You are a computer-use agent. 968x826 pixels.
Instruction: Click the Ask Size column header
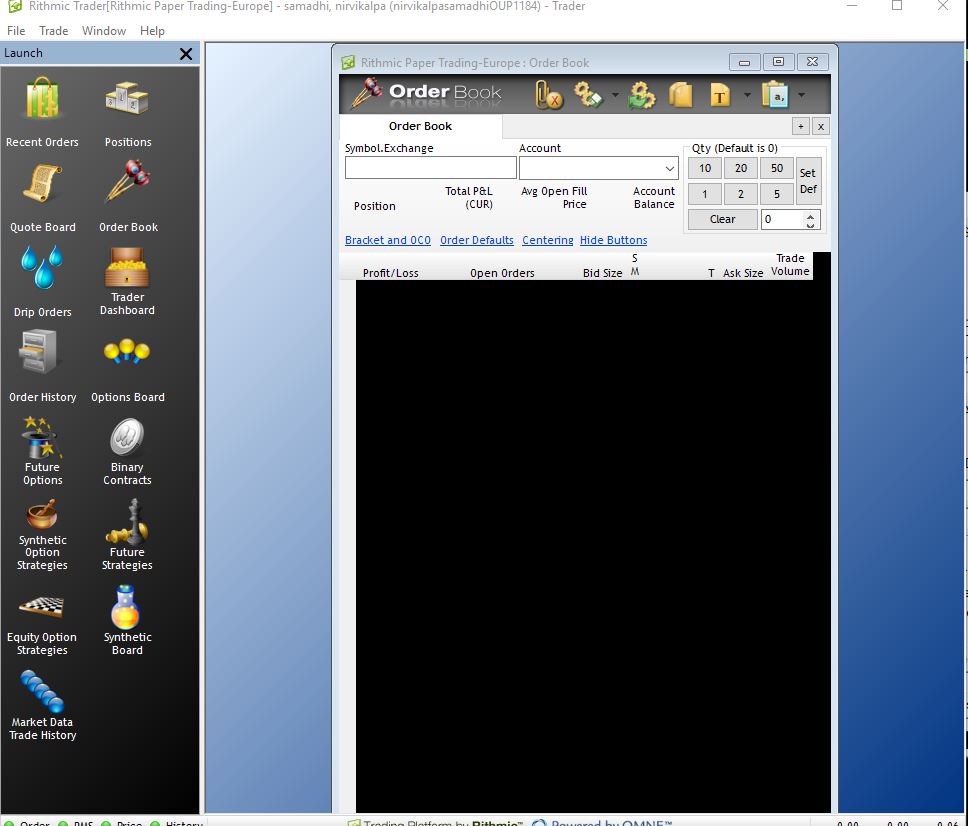pyautogui.click(x=743, y=273)
